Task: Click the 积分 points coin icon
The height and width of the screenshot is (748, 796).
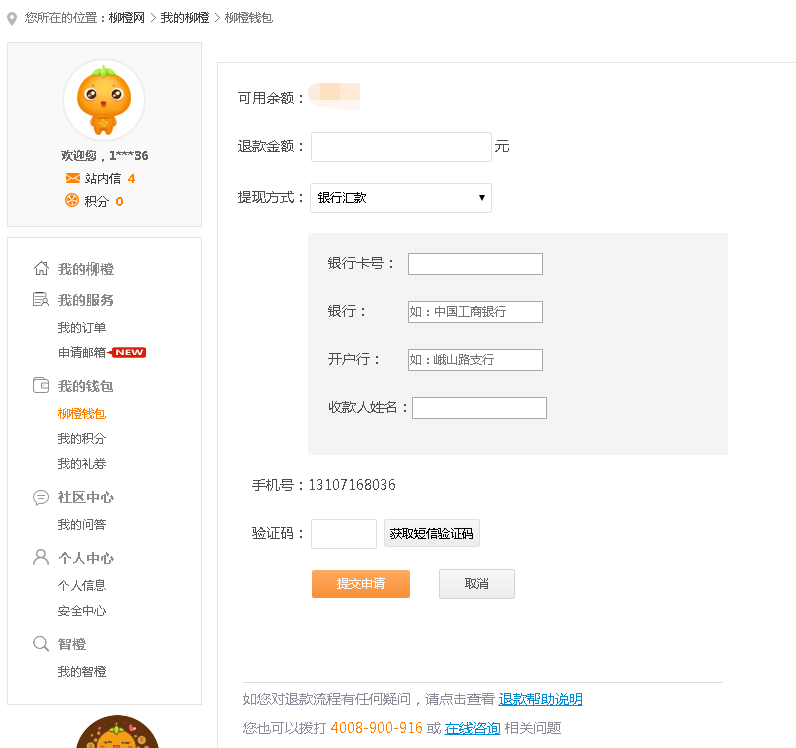Action: 72,201
